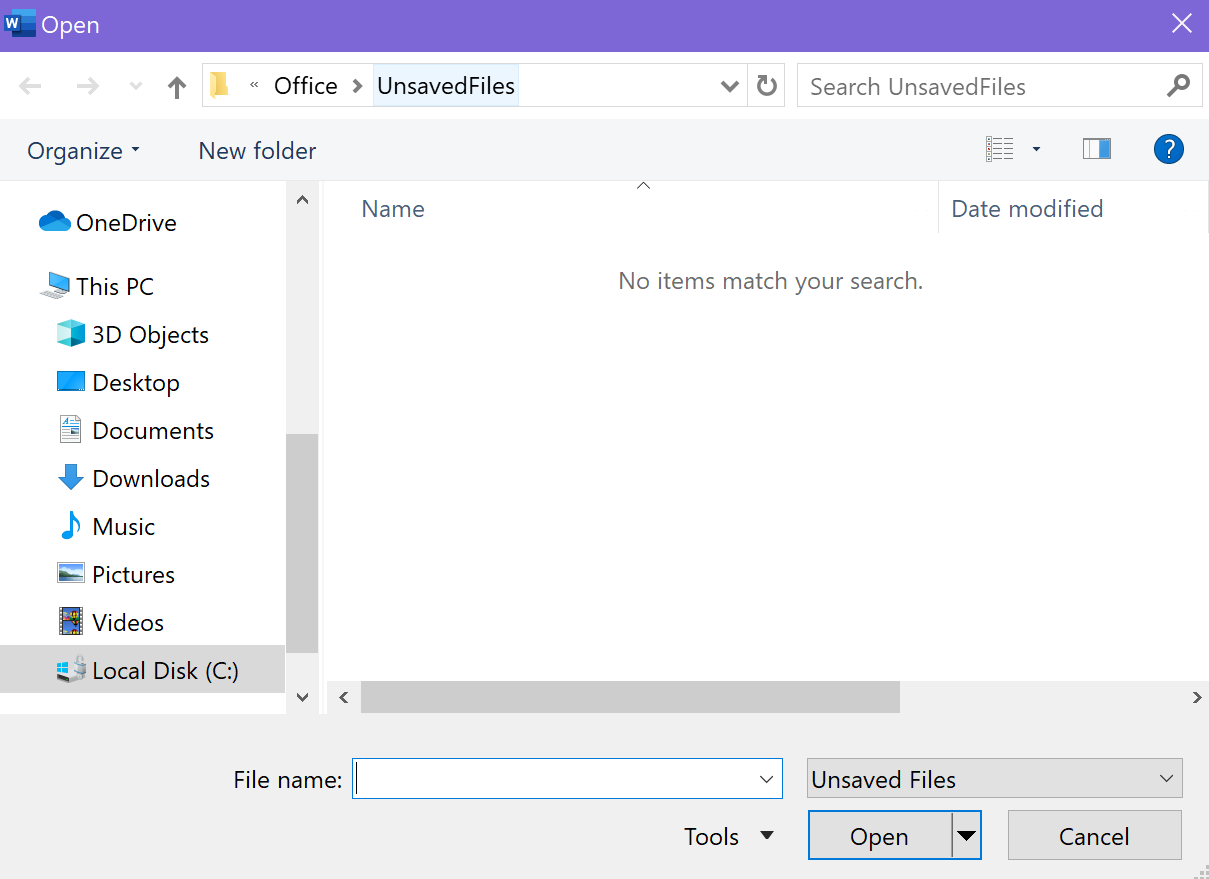Create a New folder

coord(257,151)
